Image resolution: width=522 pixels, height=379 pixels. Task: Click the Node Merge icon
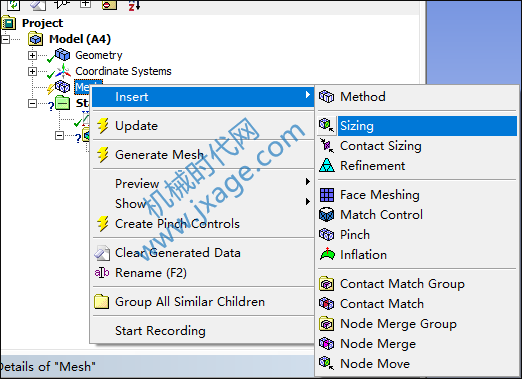point(327,344)
